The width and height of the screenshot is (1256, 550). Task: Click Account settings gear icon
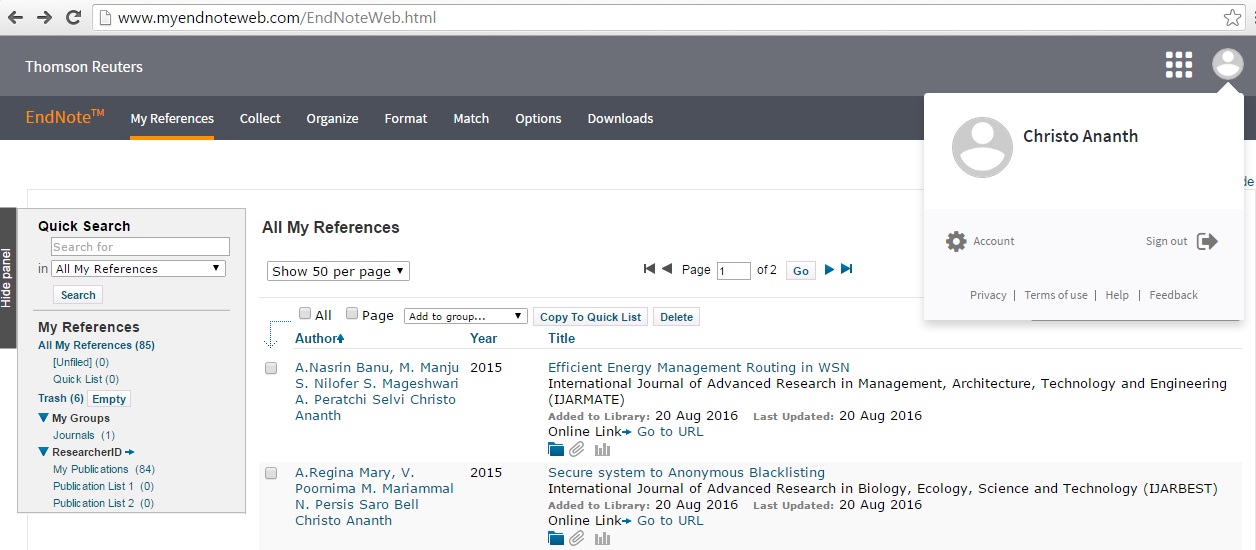(956, 241)
